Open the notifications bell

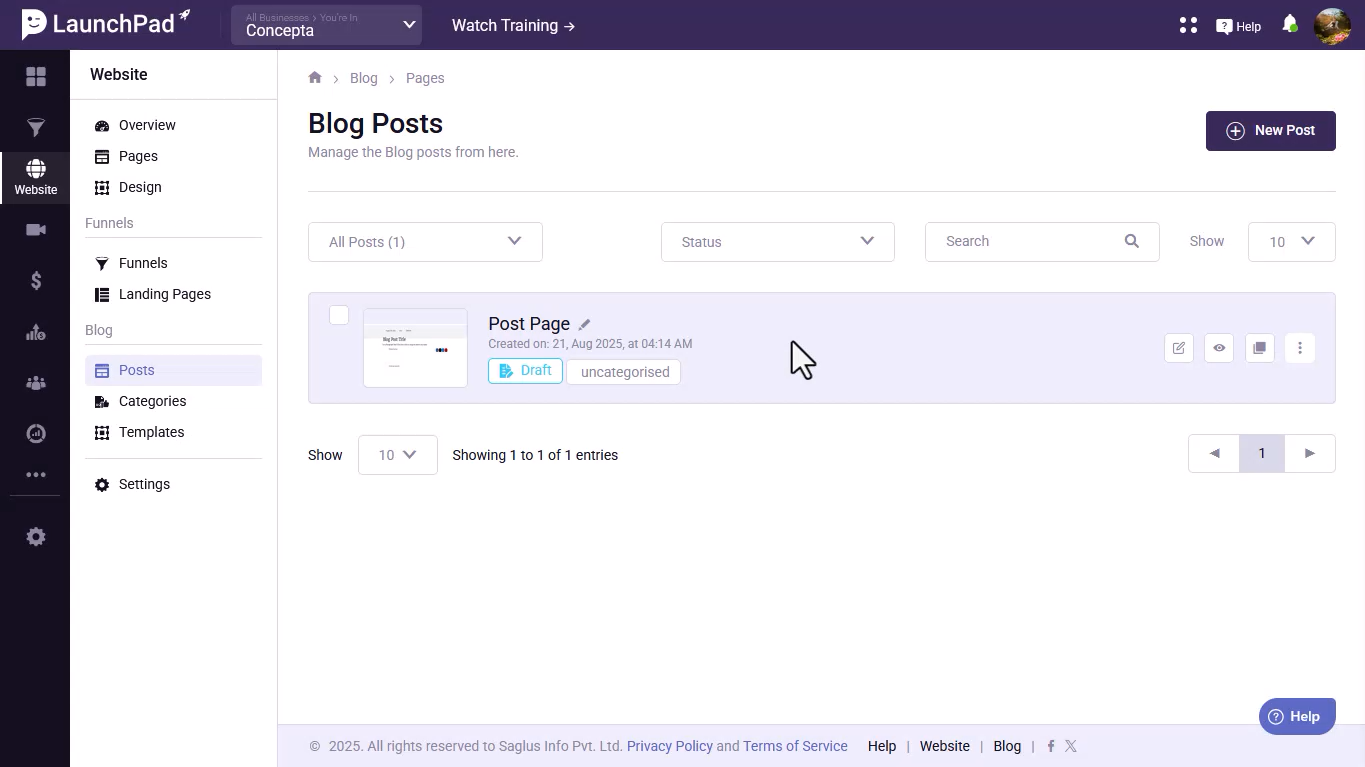1290,24
